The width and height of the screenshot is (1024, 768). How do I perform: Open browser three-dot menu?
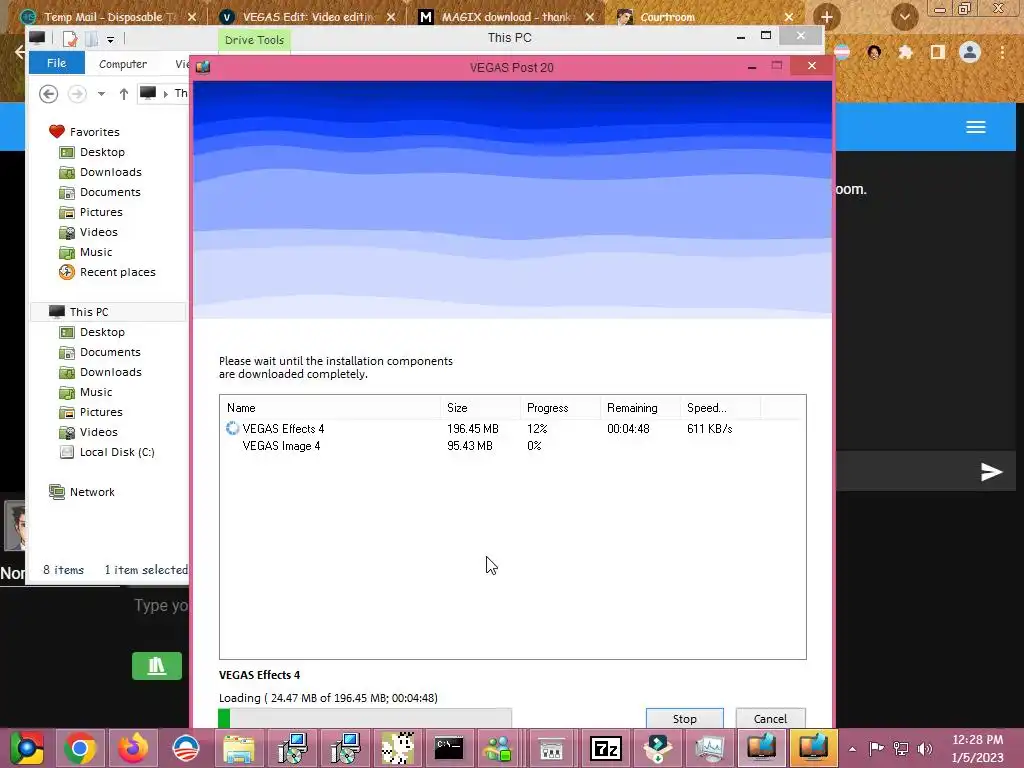1002,52
